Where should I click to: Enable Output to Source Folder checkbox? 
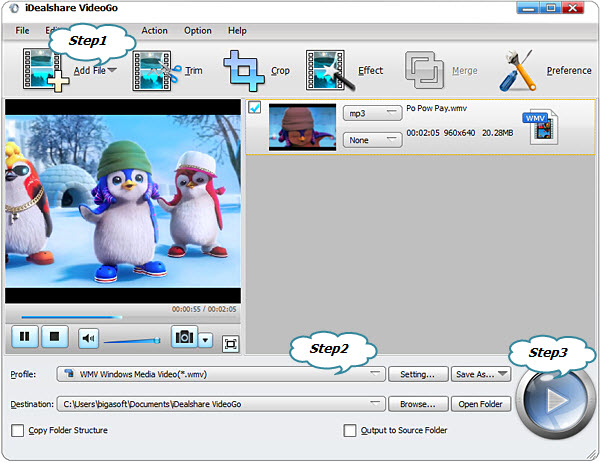[350, 430]
